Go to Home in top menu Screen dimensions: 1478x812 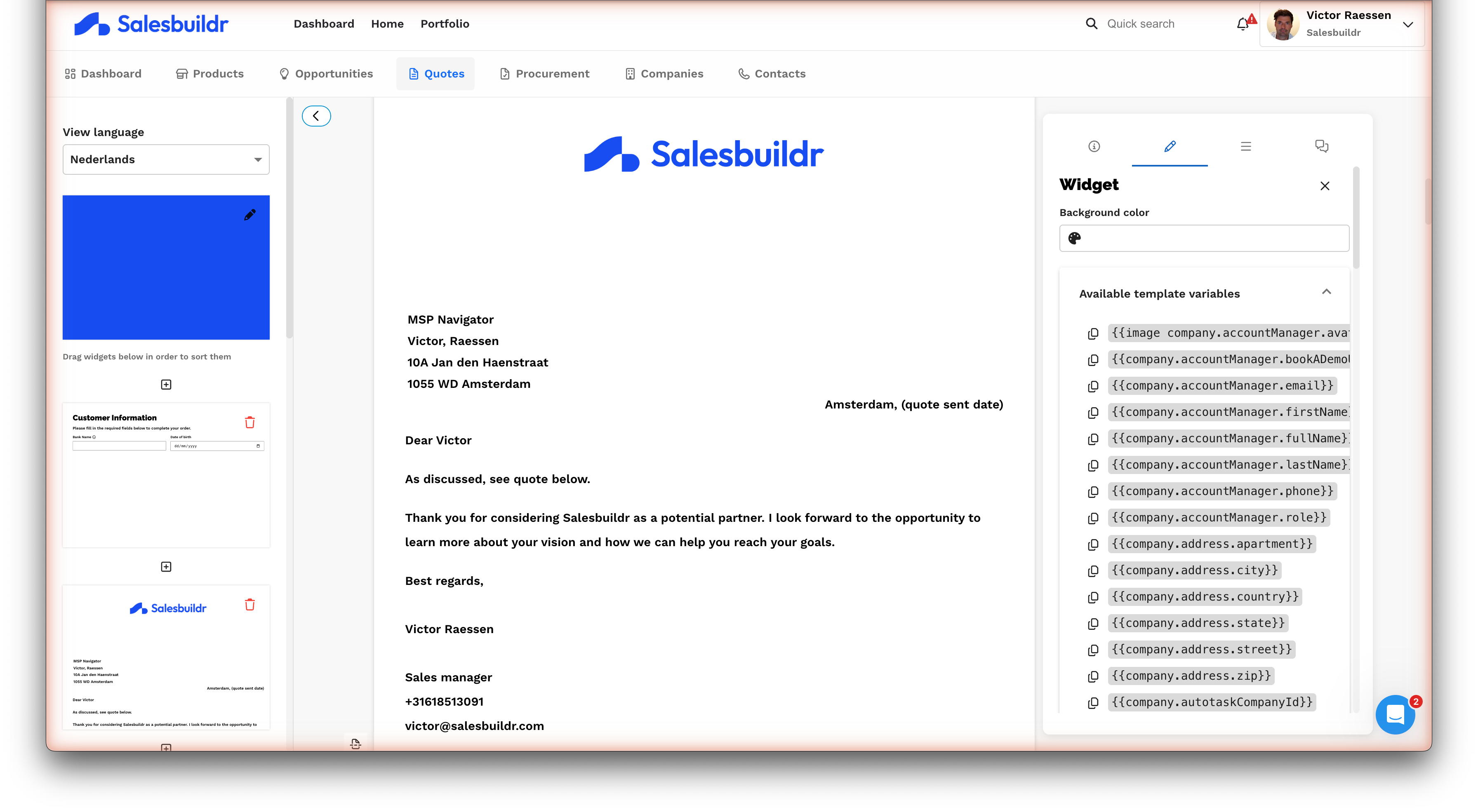point(387,23)
